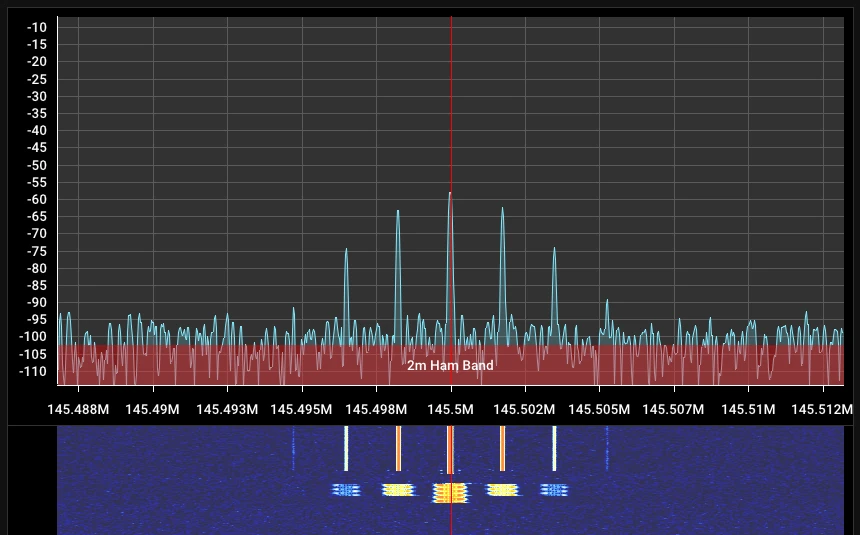Click the tallest center peak at -58 dB
Viewport: 860px width, 535px height.
point(450,194)
